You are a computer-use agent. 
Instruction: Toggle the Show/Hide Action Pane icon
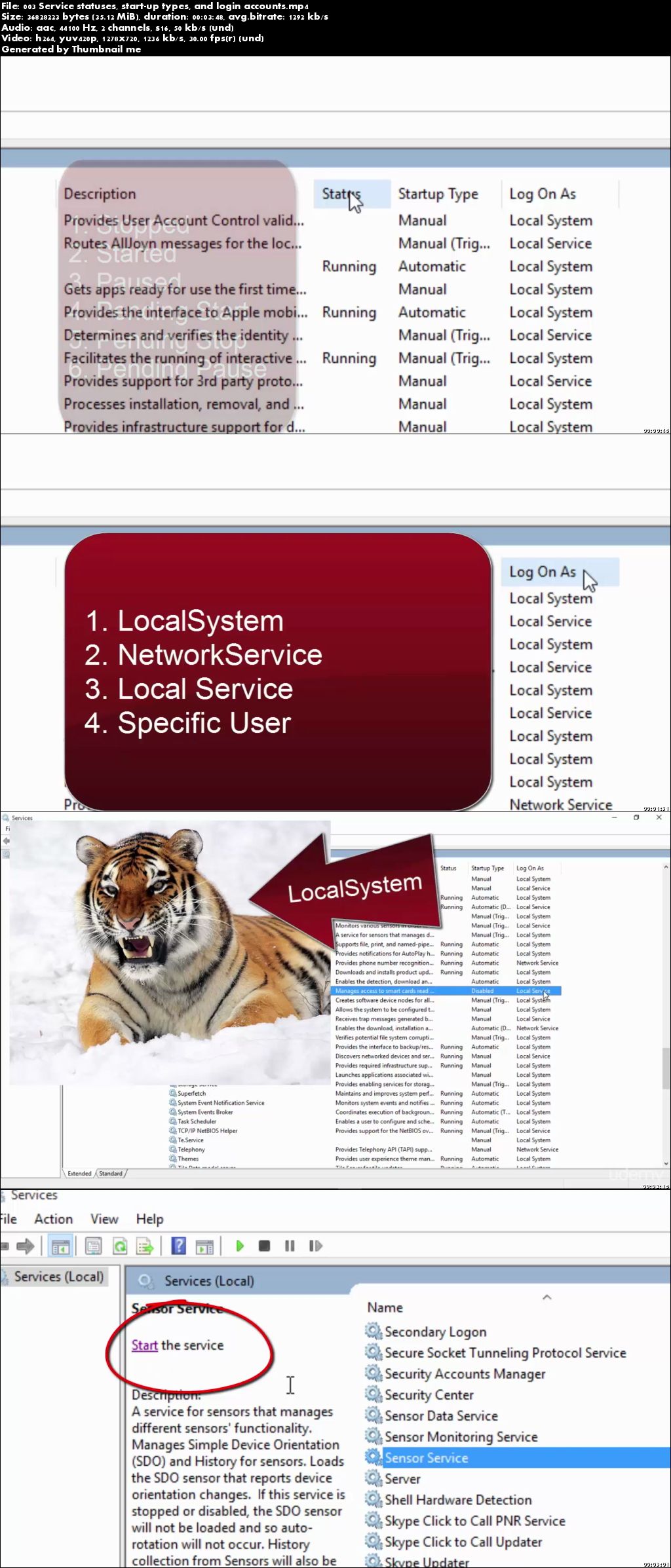coord(204,1246)
